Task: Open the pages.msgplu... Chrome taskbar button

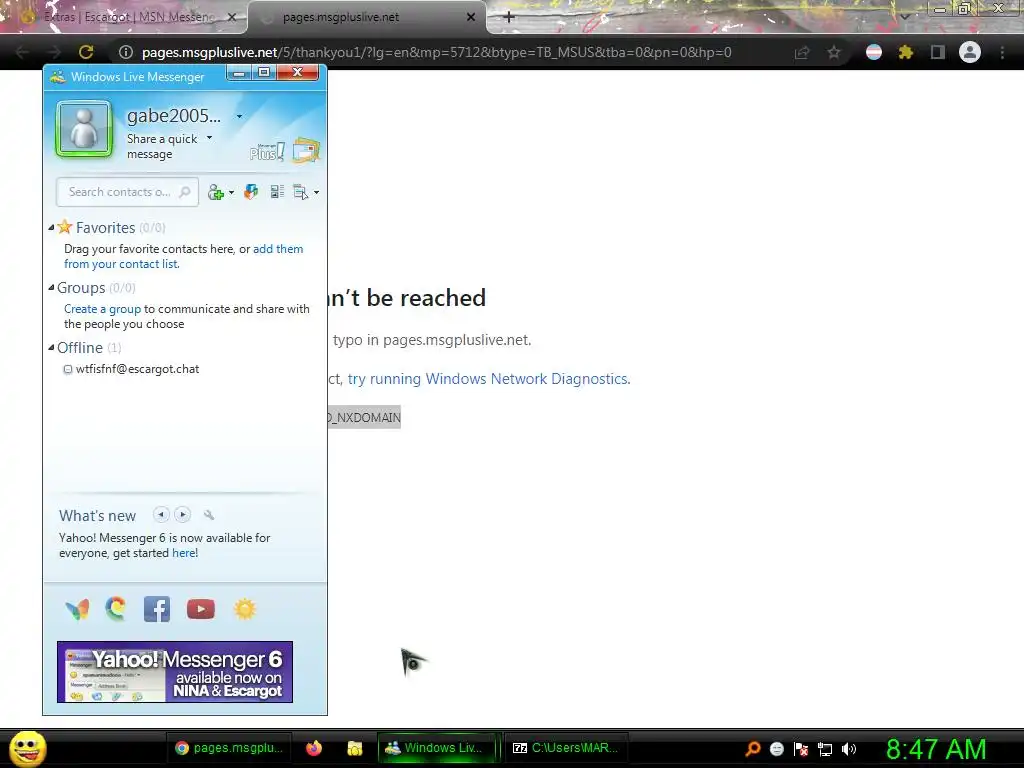Action: (x=230, y=748)
